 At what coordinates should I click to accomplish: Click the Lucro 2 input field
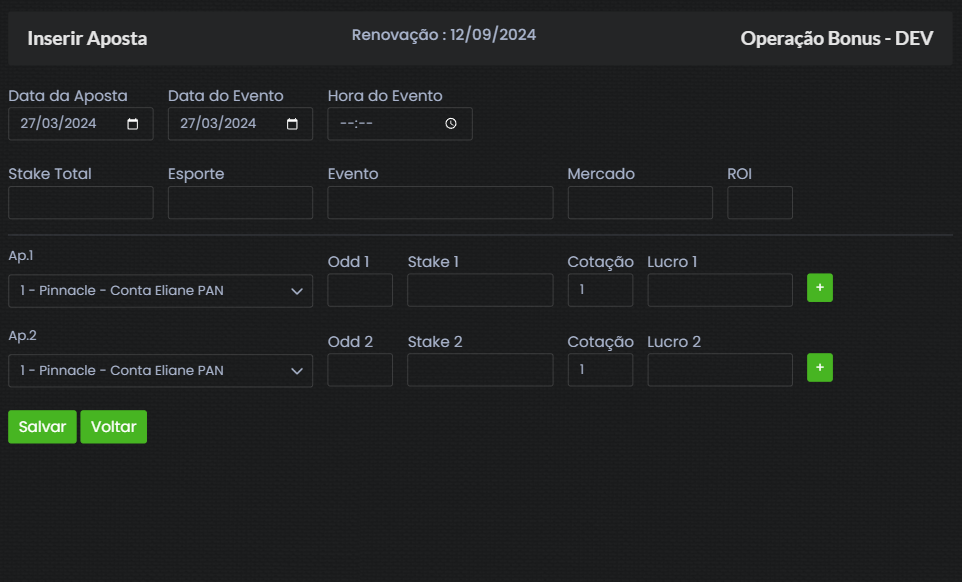click(x=720, y=370)
